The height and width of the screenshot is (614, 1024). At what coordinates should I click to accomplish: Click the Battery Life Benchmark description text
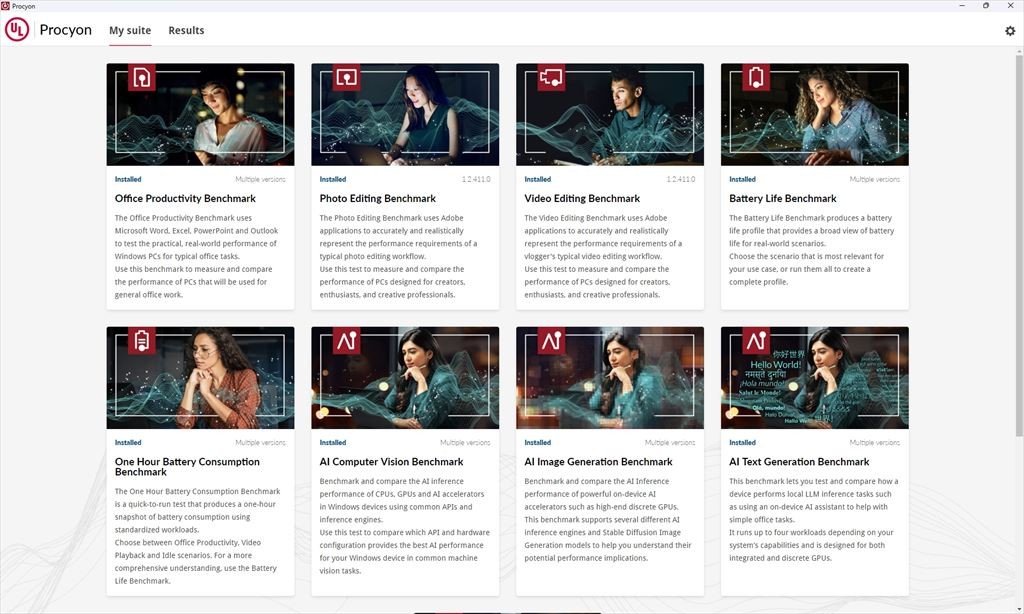(x=811, y=250)
